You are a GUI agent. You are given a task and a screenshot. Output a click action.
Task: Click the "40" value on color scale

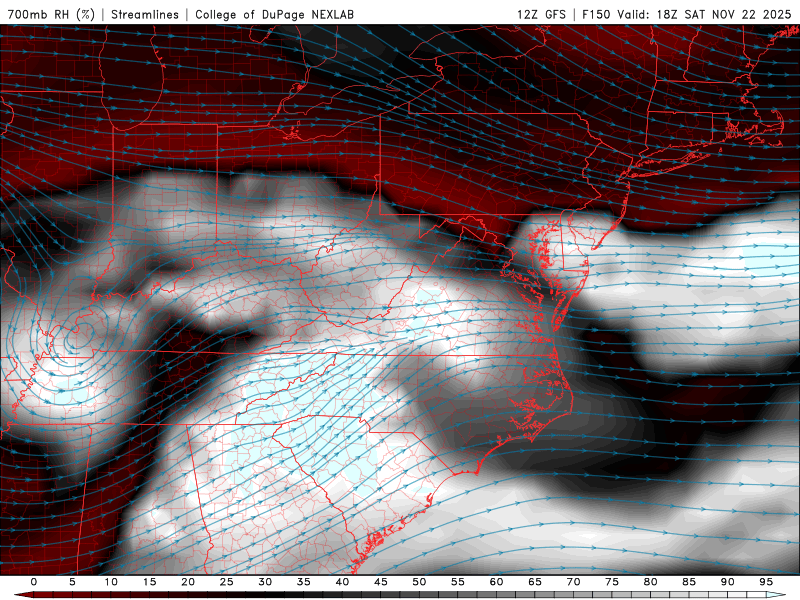point(342,582)
